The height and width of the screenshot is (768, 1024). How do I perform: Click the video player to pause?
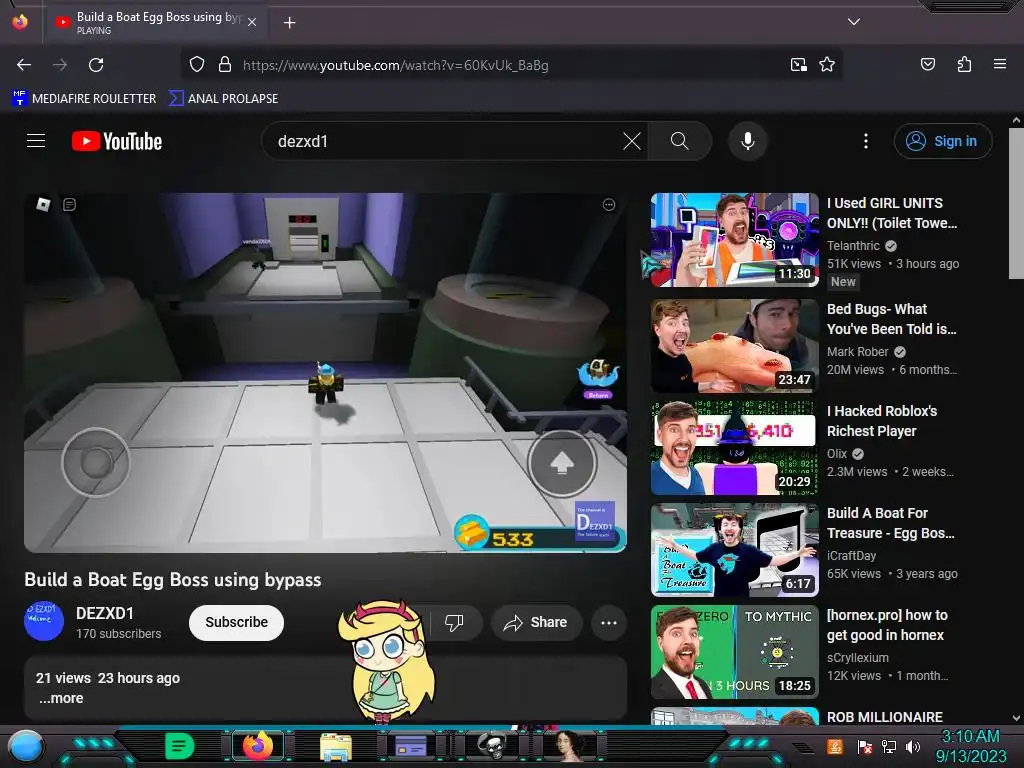click(x=325, y=372)
